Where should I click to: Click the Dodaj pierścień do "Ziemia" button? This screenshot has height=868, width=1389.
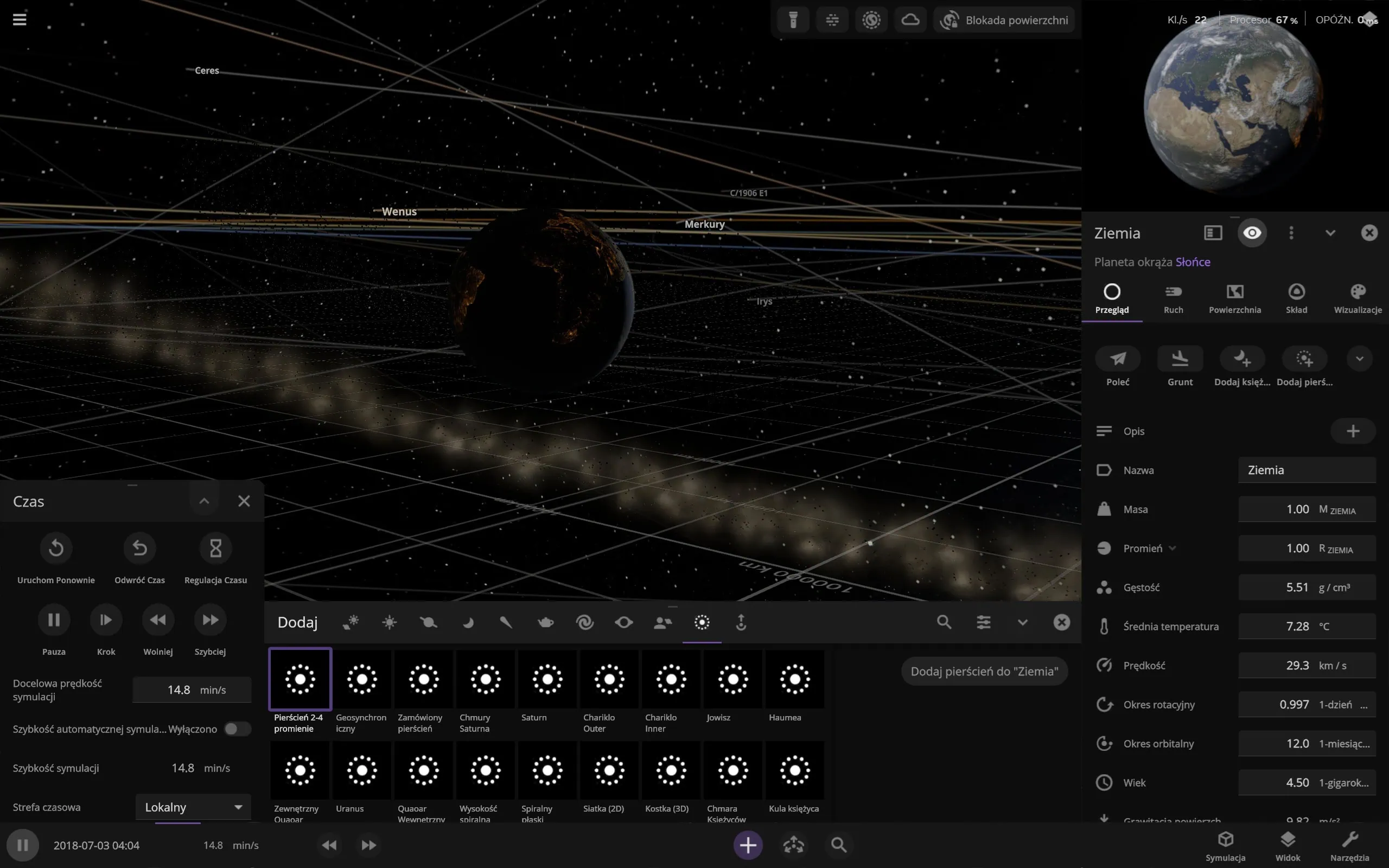pyautogui.click(x=985, y=671)
